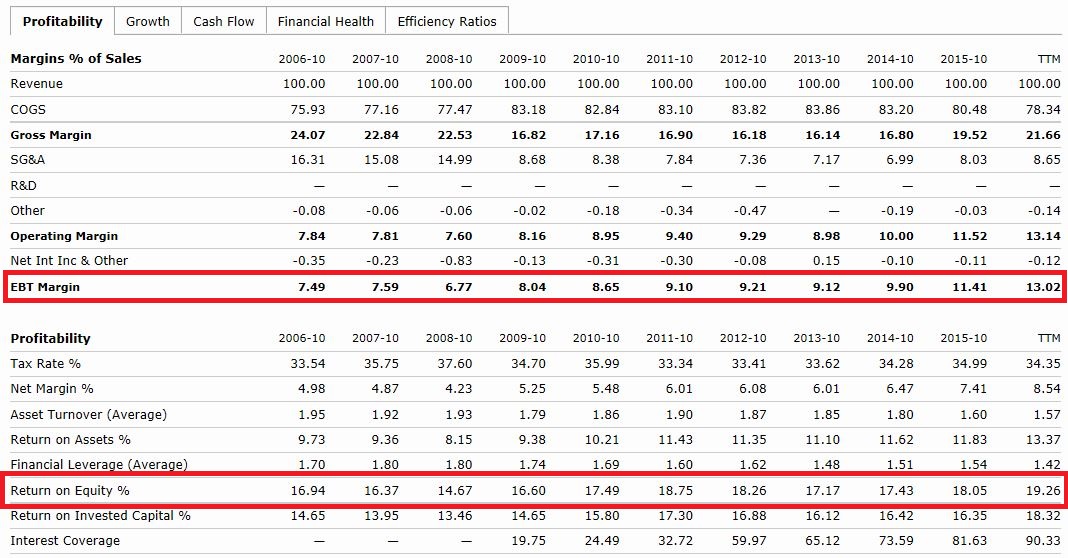1068x558 pixels.
Task: Click the Tax Rate % row label
Action: (45, 363)
